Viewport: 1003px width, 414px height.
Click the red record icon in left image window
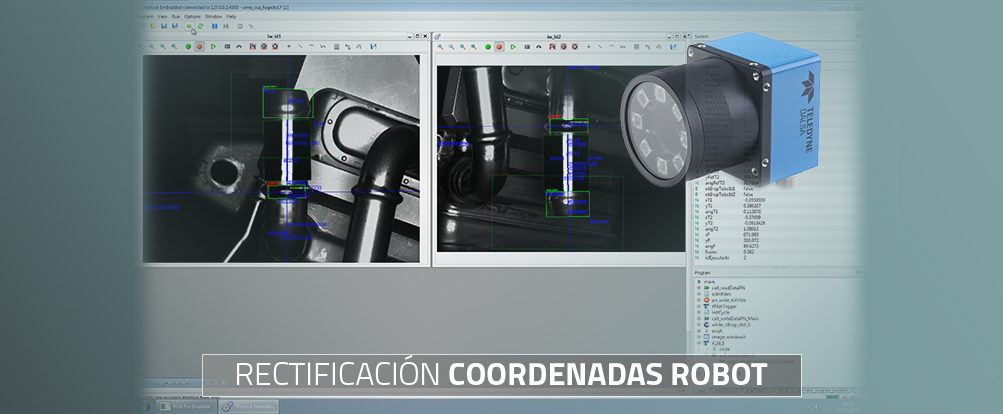point(200,46)
